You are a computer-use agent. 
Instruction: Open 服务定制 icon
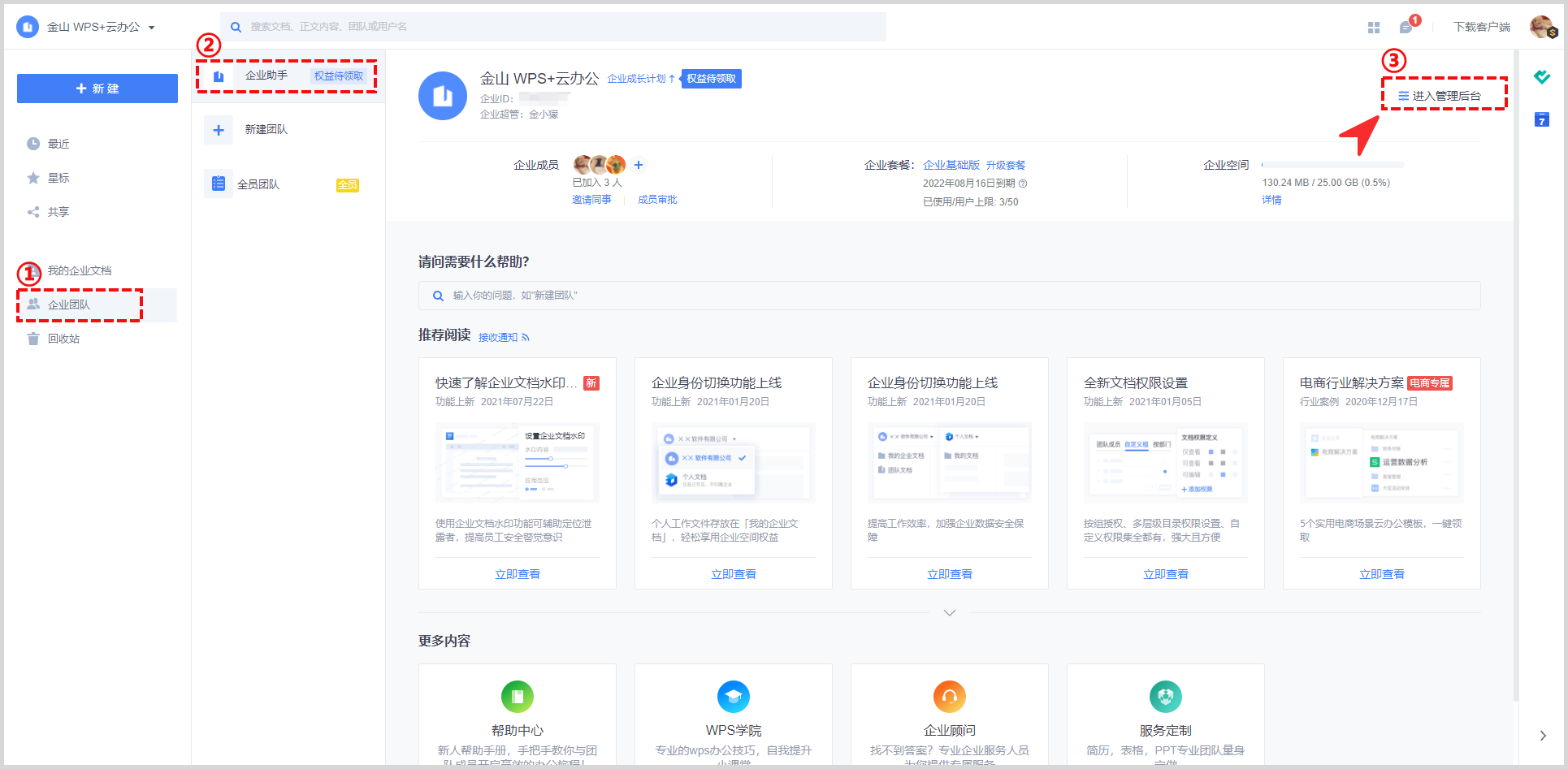[x=1166, y=697]
